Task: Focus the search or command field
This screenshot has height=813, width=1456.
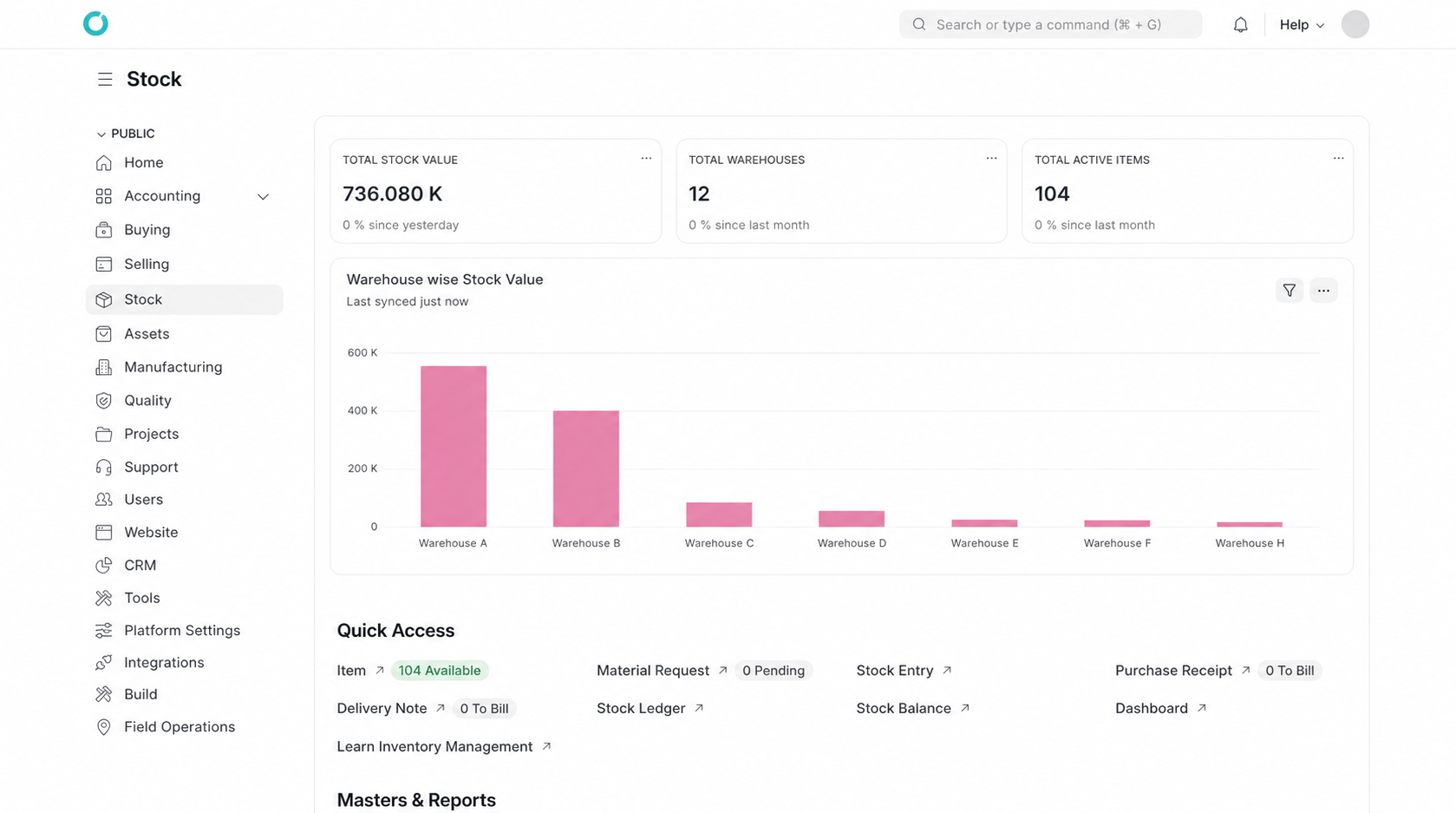Action: [x=1050, y=24]
